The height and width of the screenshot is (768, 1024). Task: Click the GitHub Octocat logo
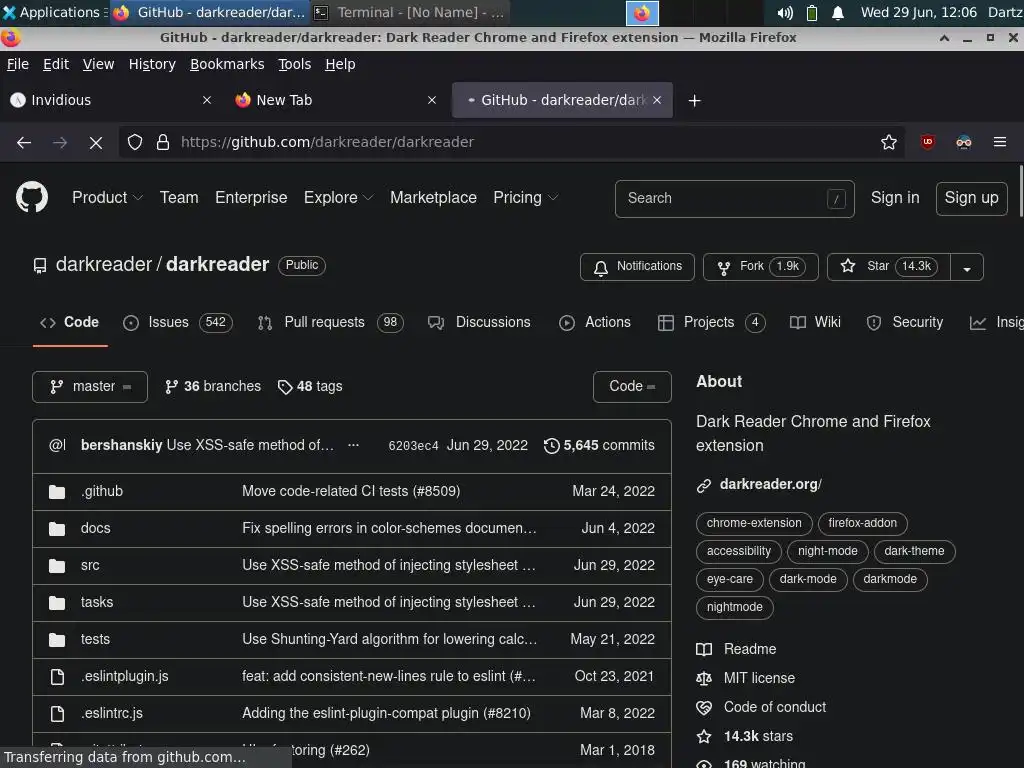point(31,197)
